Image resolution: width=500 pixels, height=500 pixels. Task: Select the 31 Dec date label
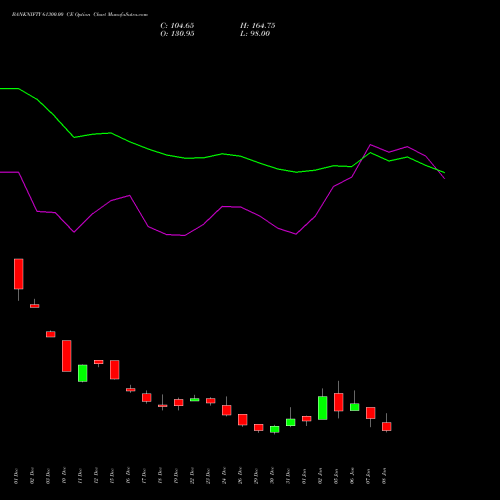click(x=288, y=476)
